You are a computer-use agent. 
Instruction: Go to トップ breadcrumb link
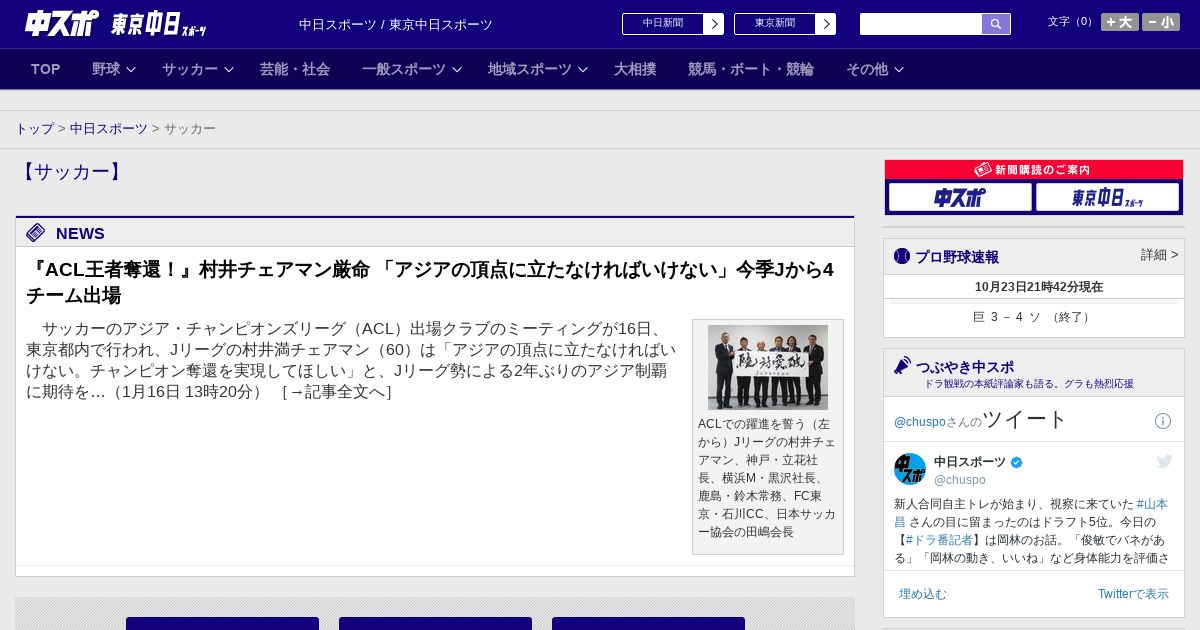(x=35, y=129)
